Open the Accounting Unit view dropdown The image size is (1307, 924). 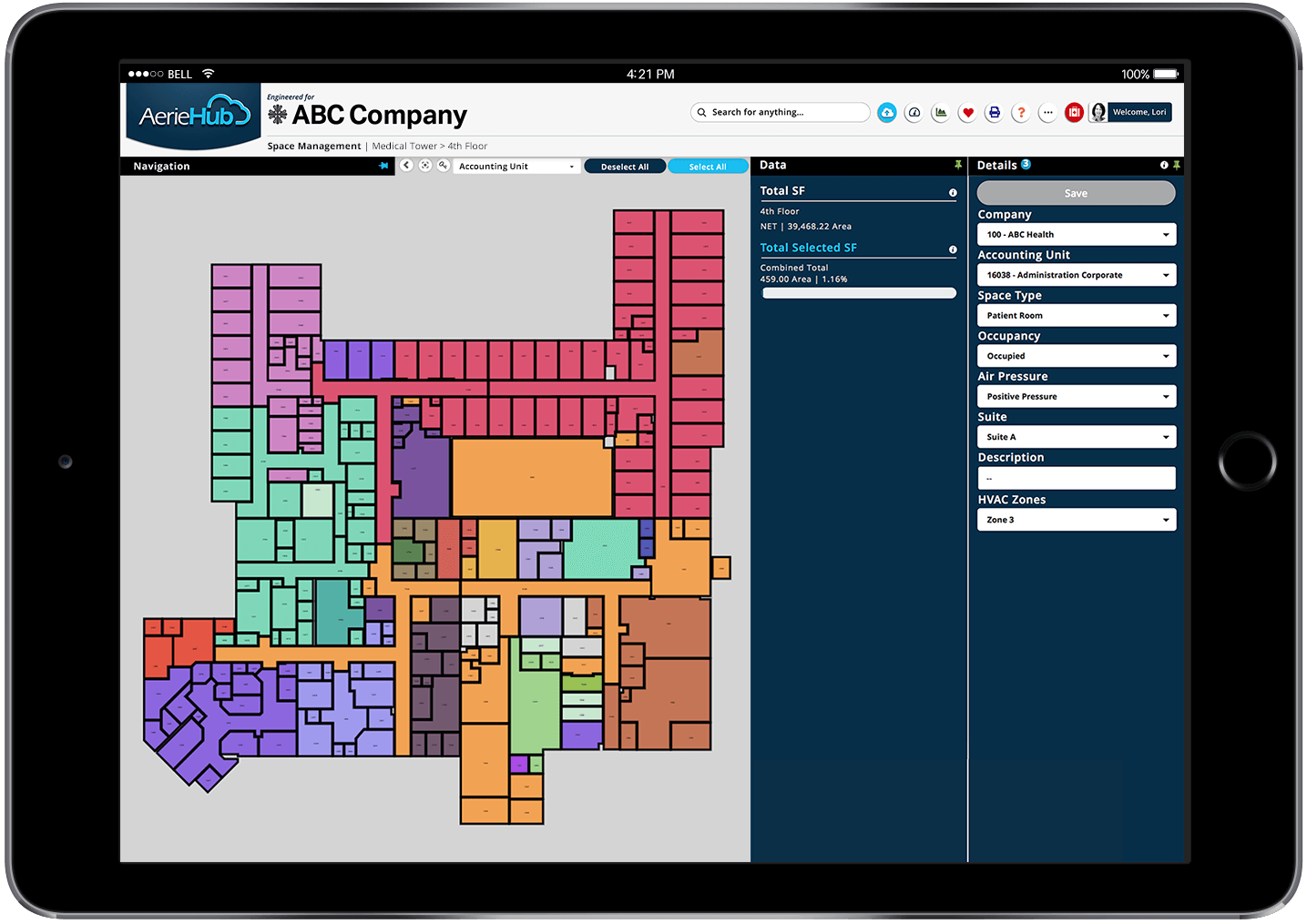516,166
